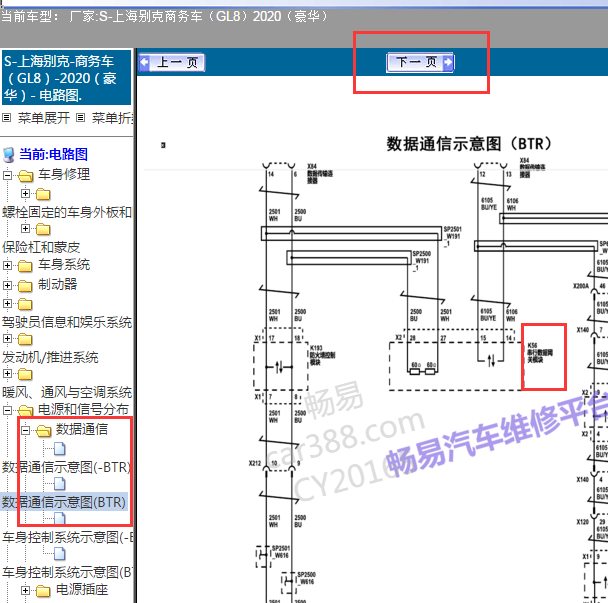
Task: Click document icon for 数据通信示意图(BTR)
Action: [x=59, y=484]
